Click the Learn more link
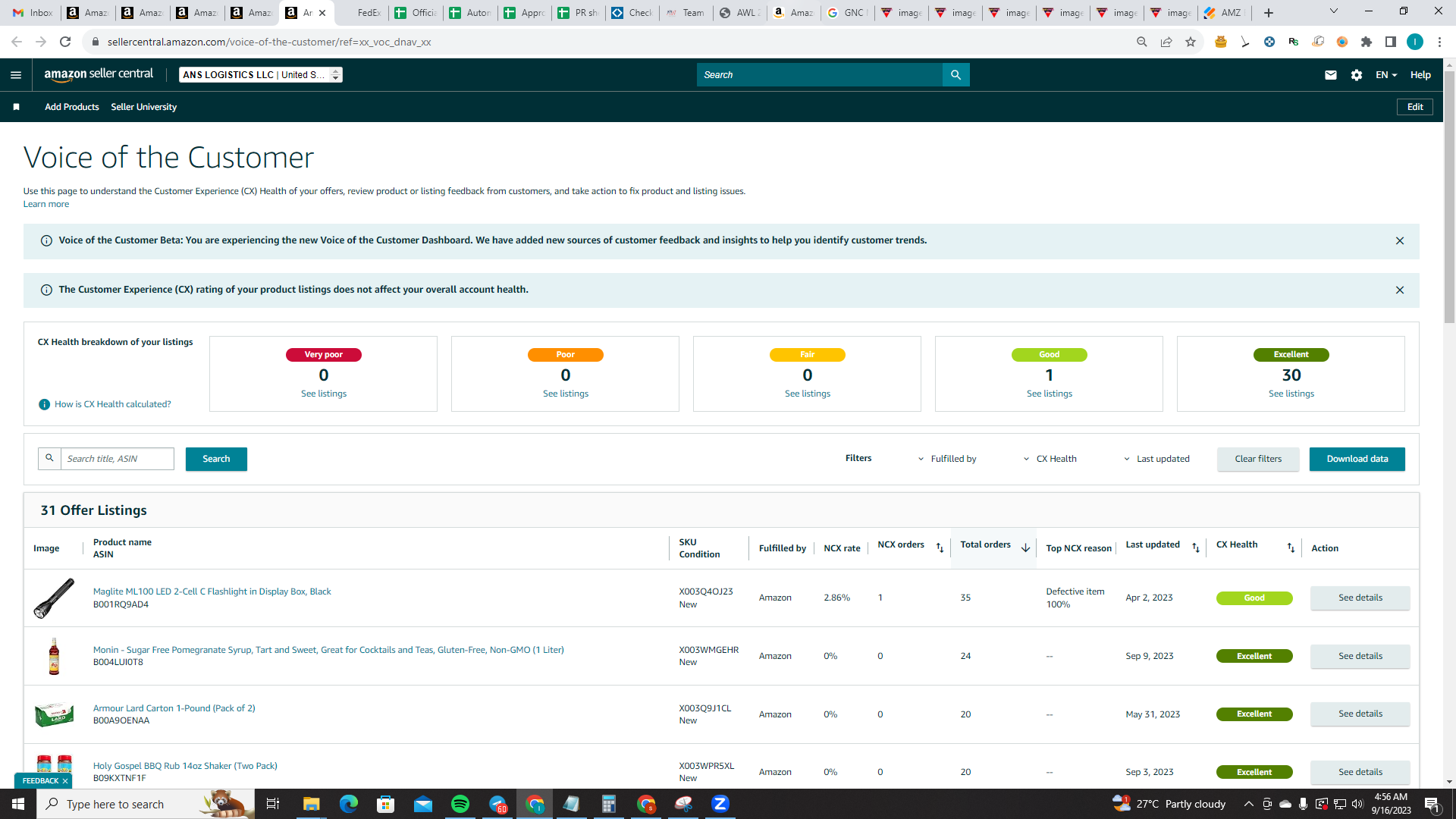Screen dimensions: 1456x819 pos(46,204)
